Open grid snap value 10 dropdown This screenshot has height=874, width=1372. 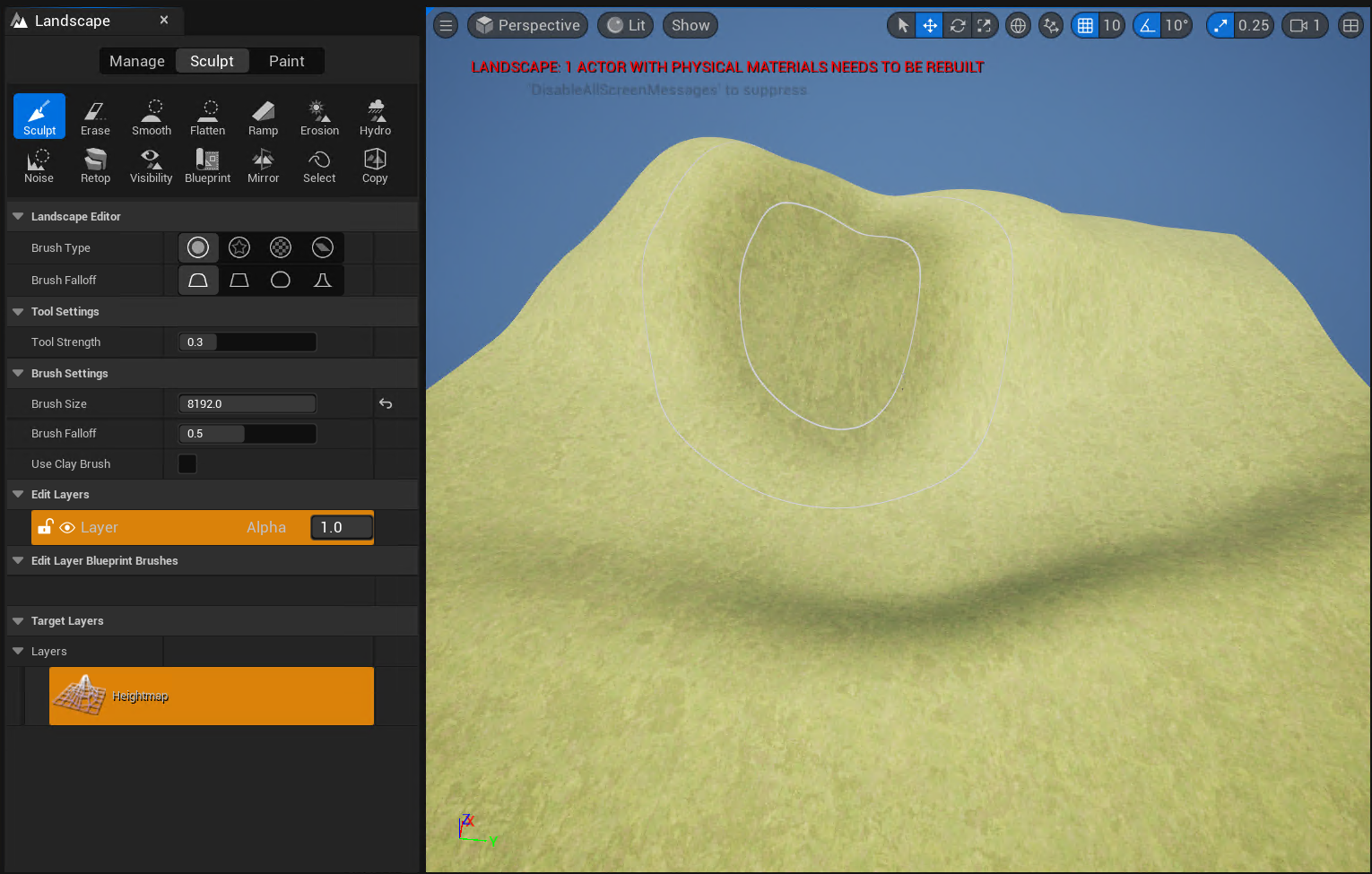[1112, 25]
